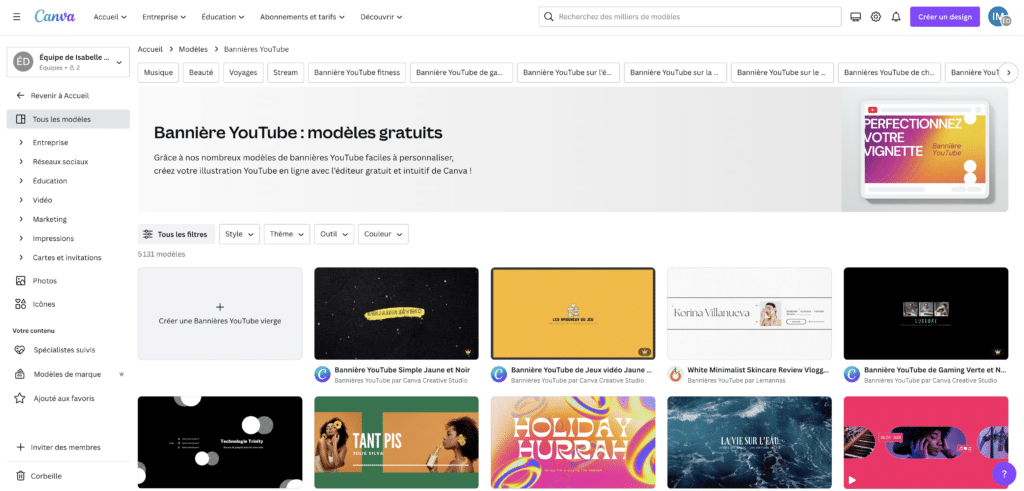1024x491 pixels.
Task: Select the Voyages category chip
Action: (x=243, y=72)
